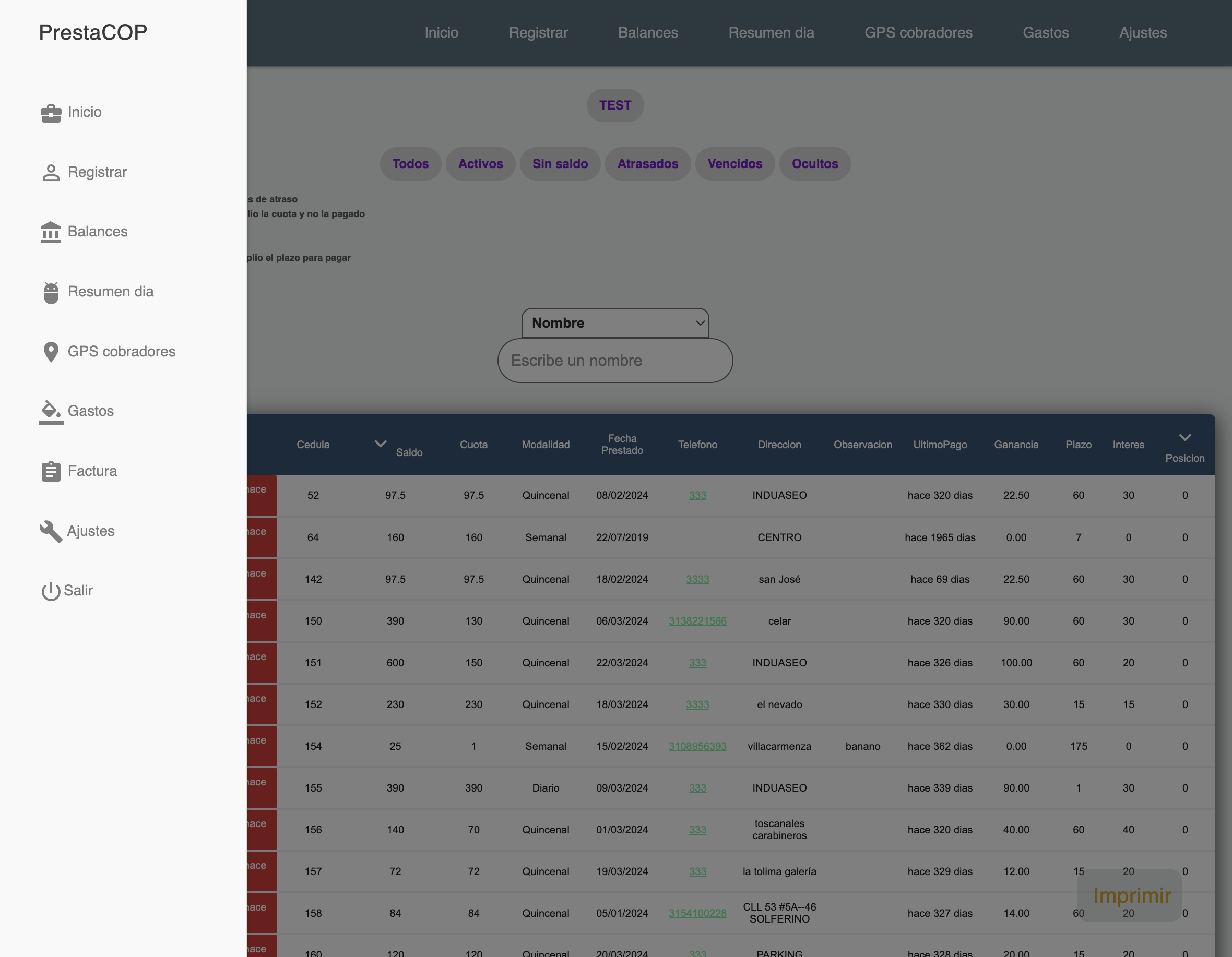Open the bank Balances icon in the sidebar
Screen dimensions: 1232x957
pyautogui.click(x=51, y=232)
